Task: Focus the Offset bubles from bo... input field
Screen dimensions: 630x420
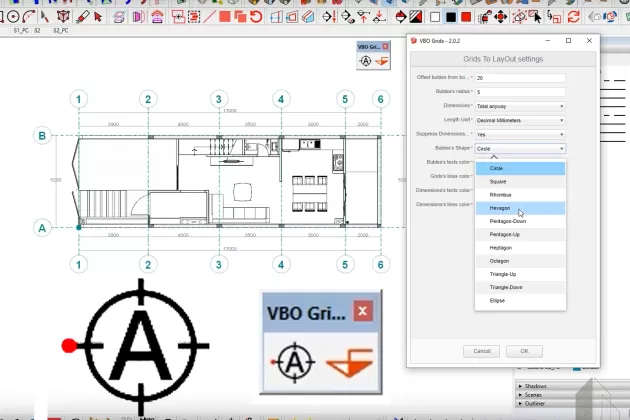Action: point(520,78)
